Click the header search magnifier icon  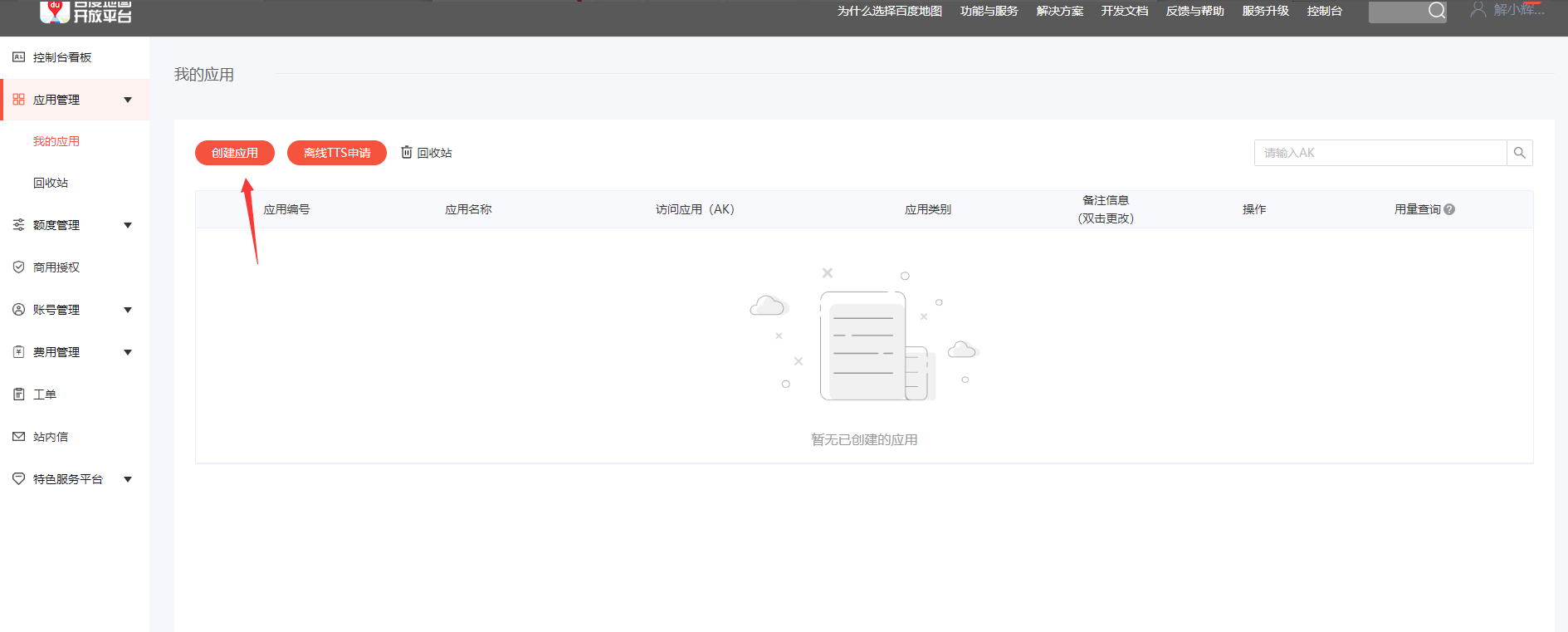[1436, 11]
